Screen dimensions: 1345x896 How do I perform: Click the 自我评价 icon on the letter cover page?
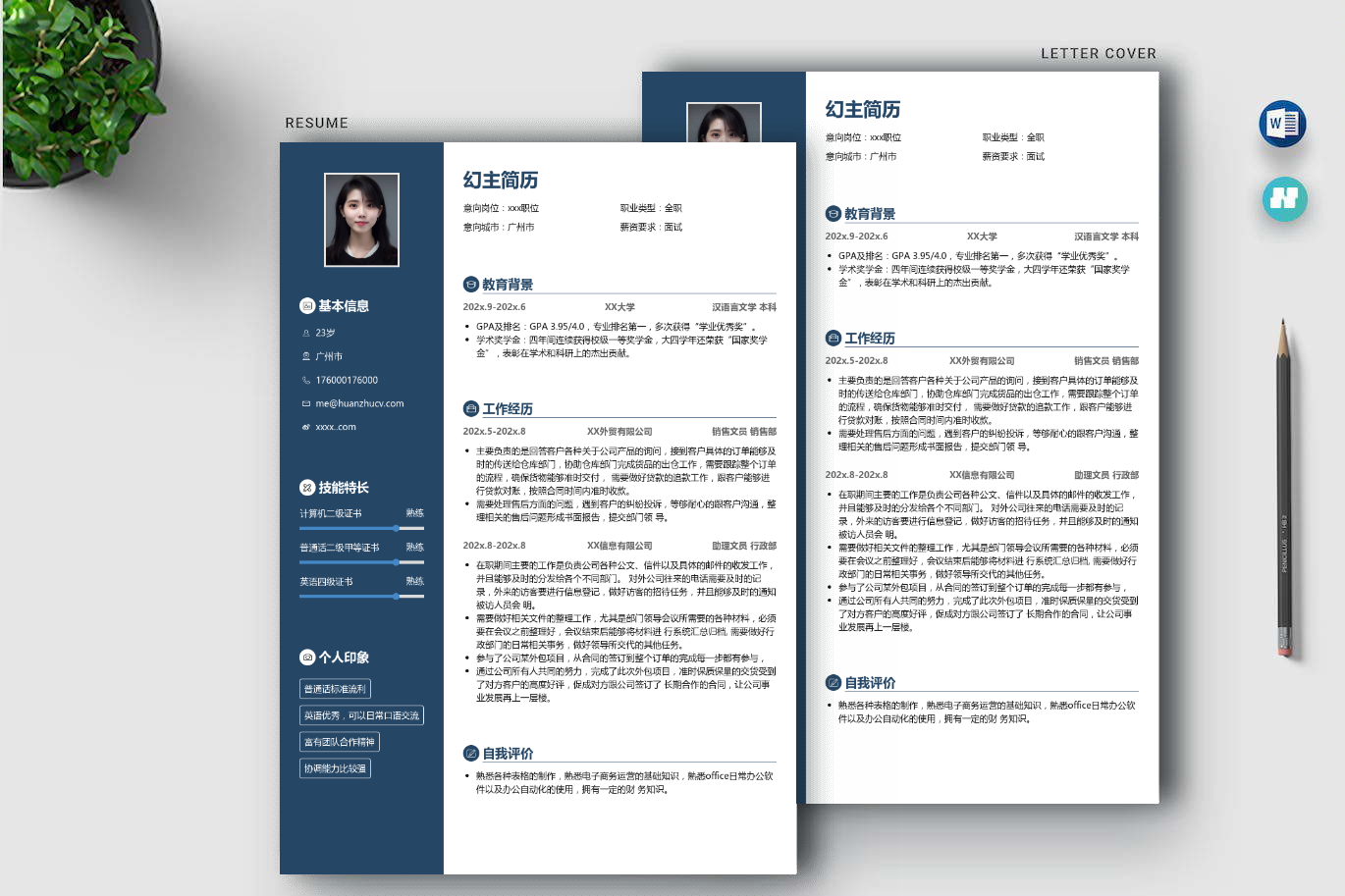(834, 683)
